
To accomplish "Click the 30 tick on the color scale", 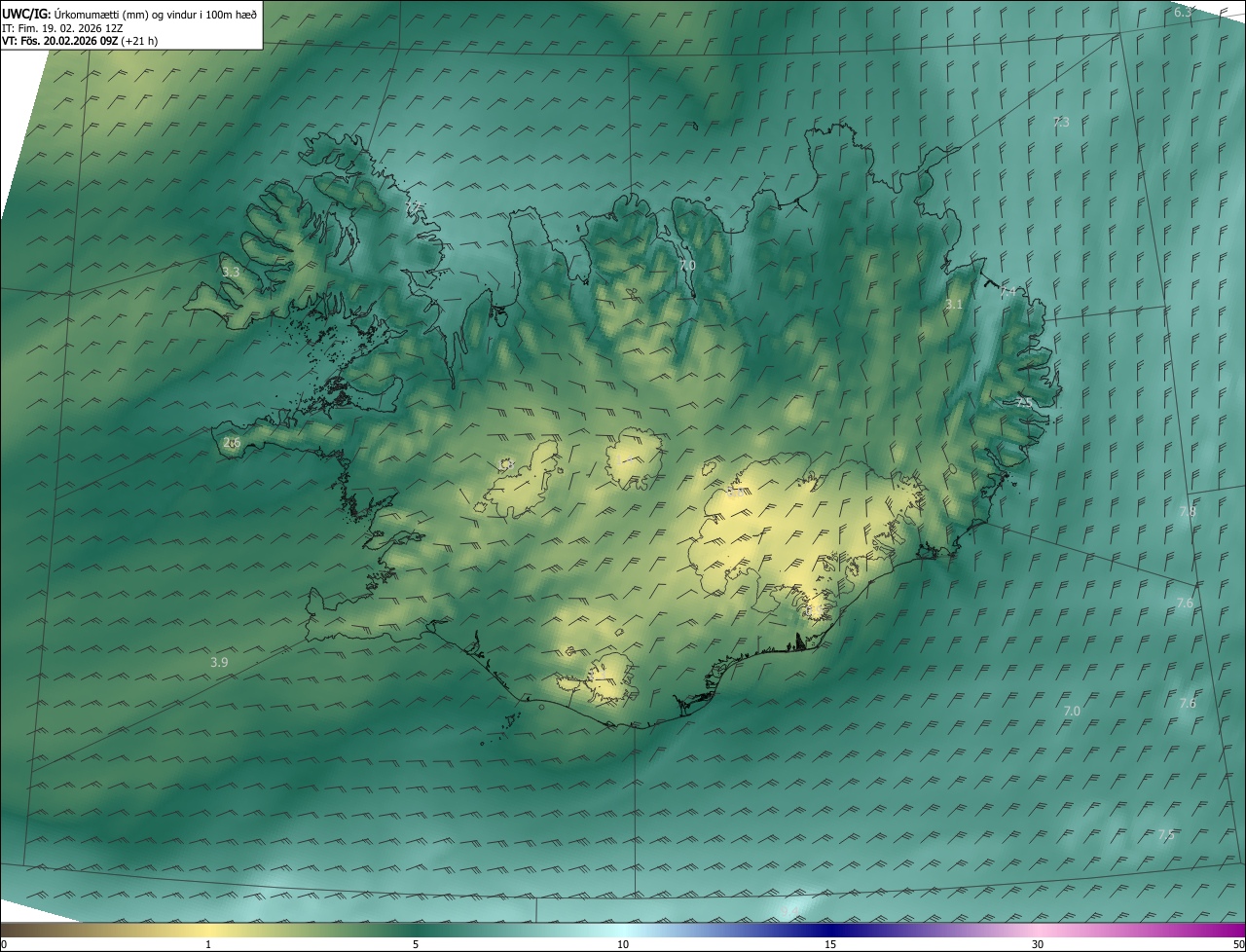I will (1038, 944).
